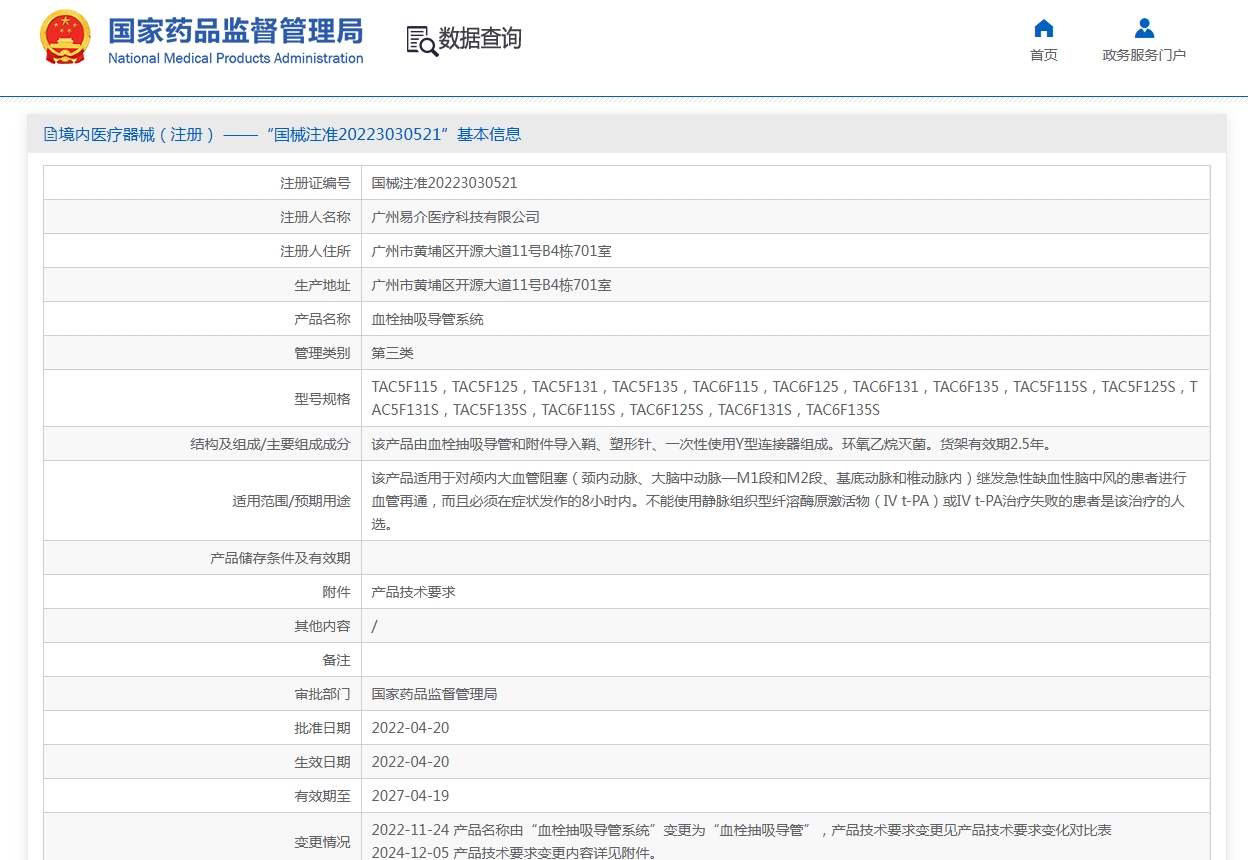Click the 数据查询 heading text
This screenshot has width=1248, height=860.
(x=480, y=39)
